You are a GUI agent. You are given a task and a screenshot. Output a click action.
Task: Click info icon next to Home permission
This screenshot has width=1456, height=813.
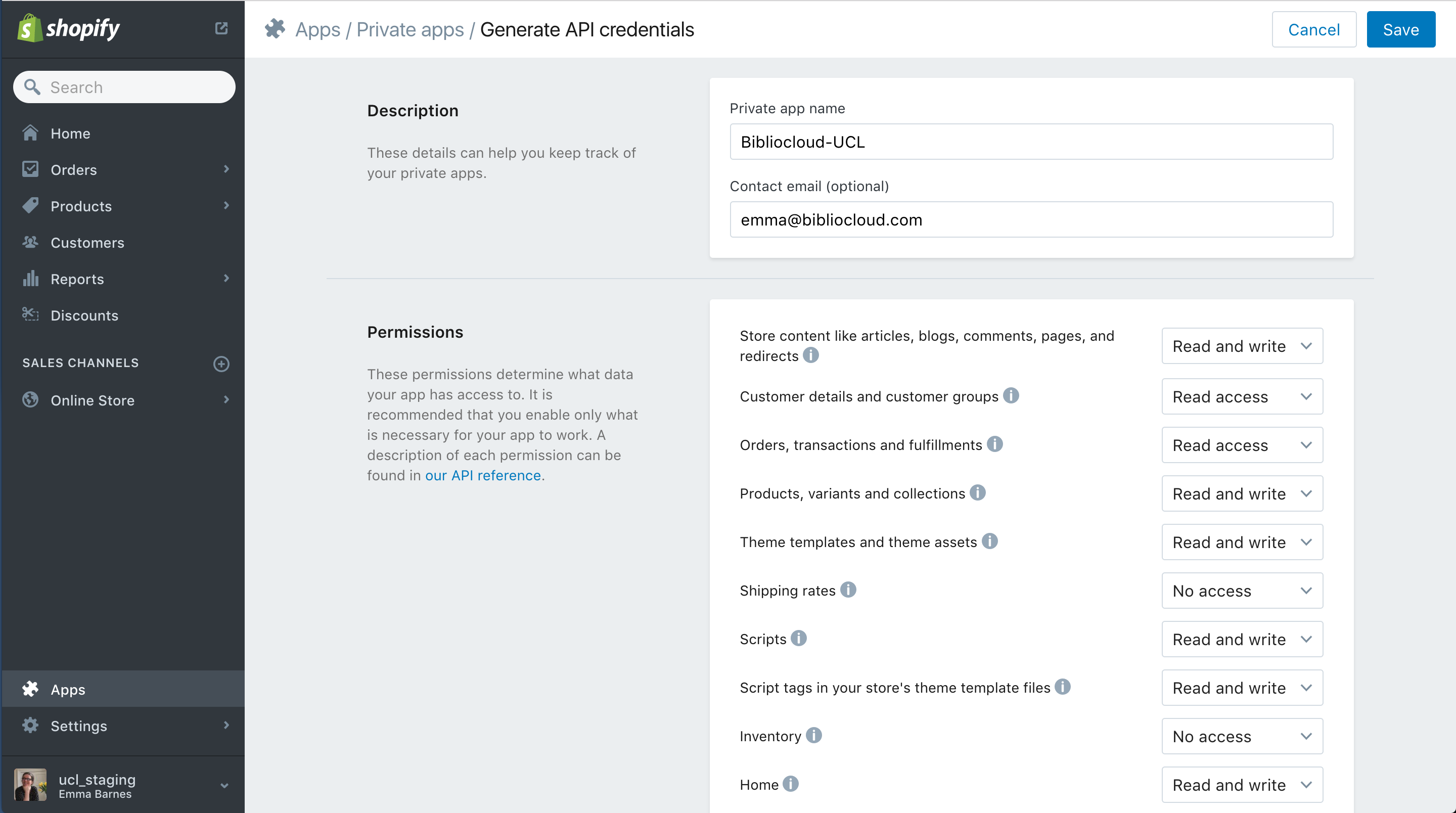pyautogui.click(x=790, y=784)
